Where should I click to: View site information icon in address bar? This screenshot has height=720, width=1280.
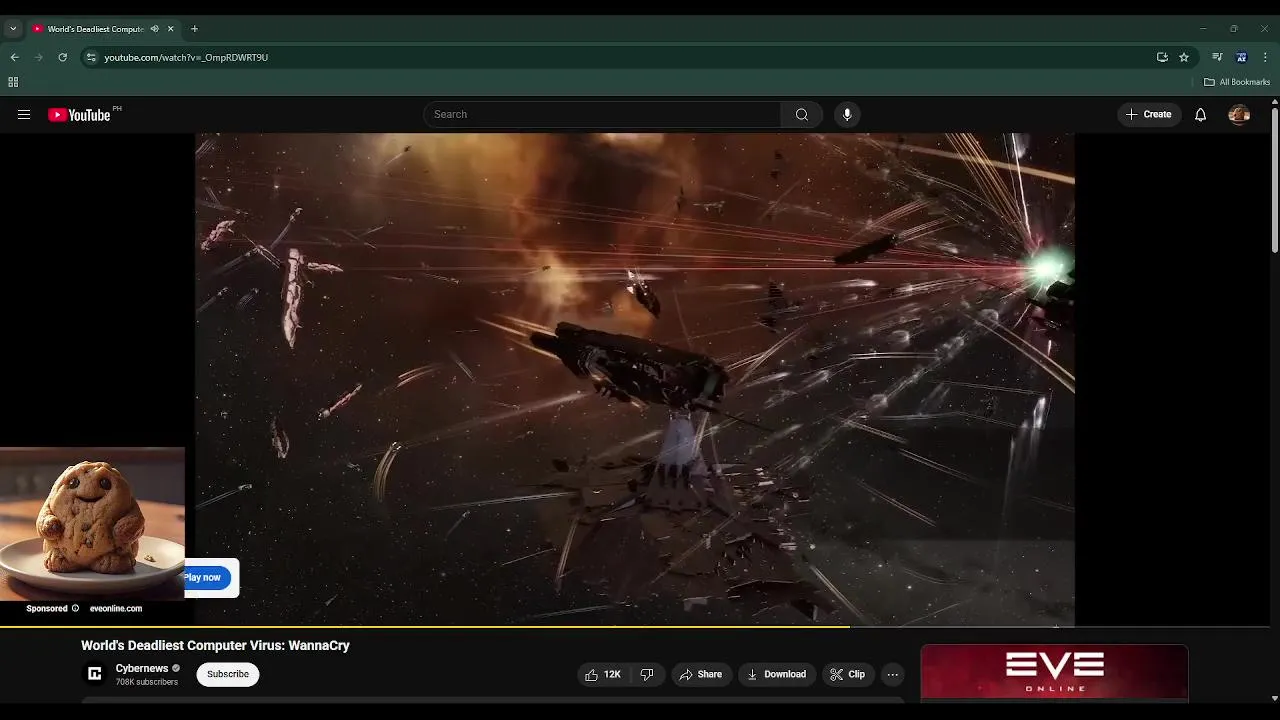91,57
